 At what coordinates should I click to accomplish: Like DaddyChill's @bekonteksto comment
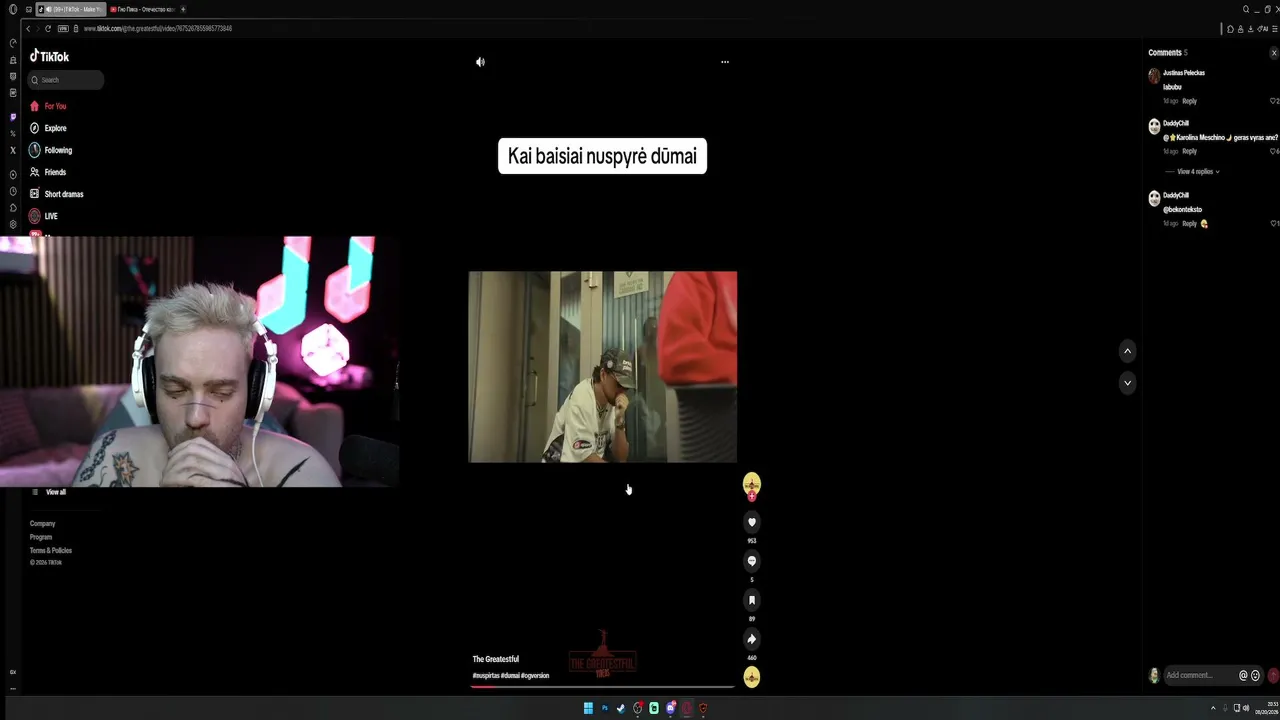(1273, 224)
